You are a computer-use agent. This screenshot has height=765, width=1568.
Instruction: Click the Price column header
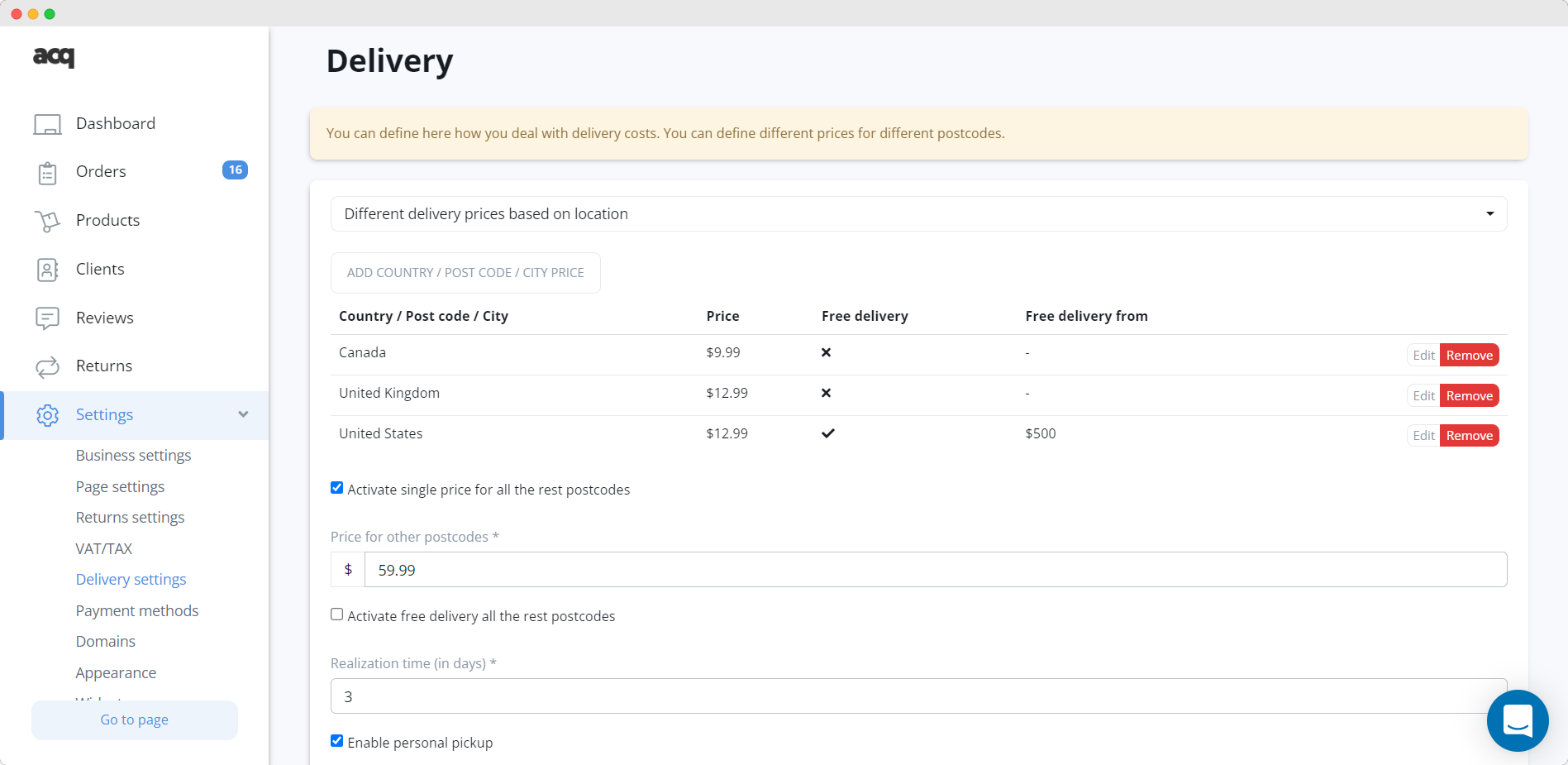click(x=722, y=316)
